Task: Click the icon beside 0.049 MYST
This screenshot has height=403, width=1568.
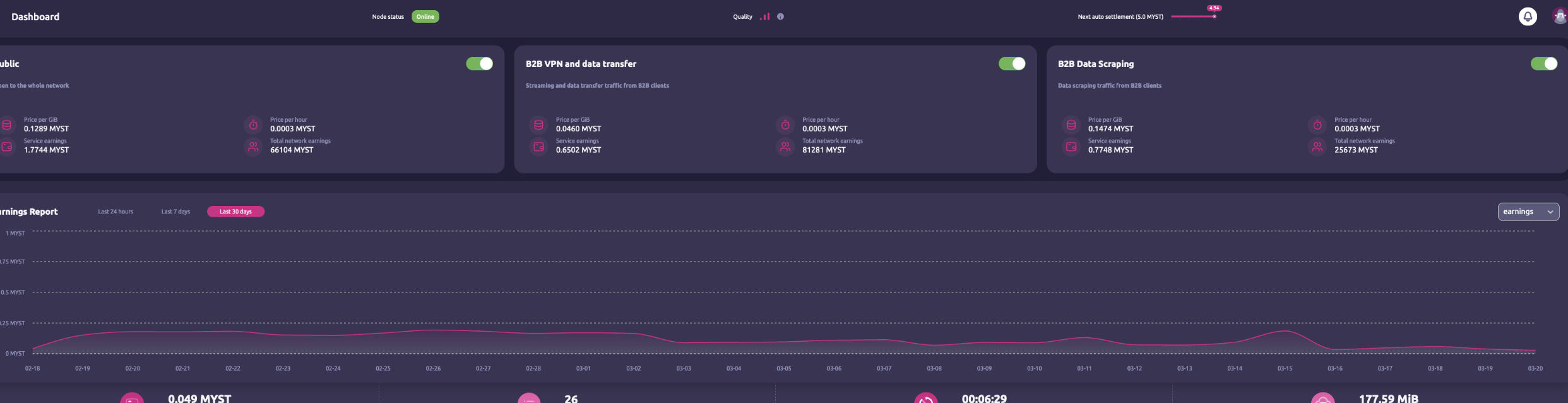Action: click(132, 399)
